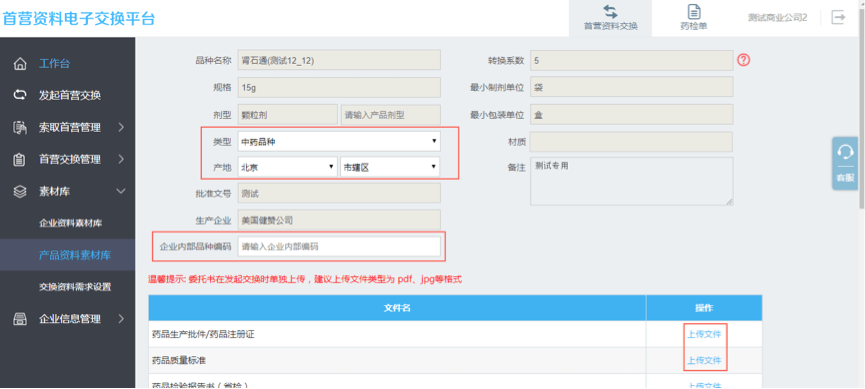This screenshot has height=389, width=865.
Task: Click the logout icon at top right
Action: (x=839, y=17)
